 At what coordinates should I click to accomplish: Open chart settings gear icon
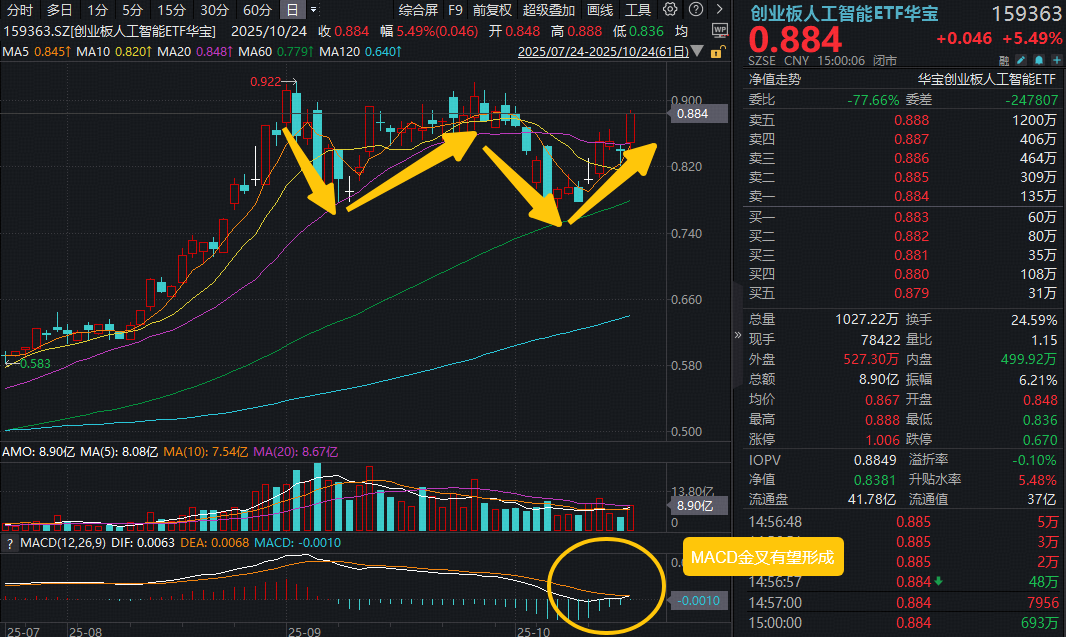coord(669,9)
